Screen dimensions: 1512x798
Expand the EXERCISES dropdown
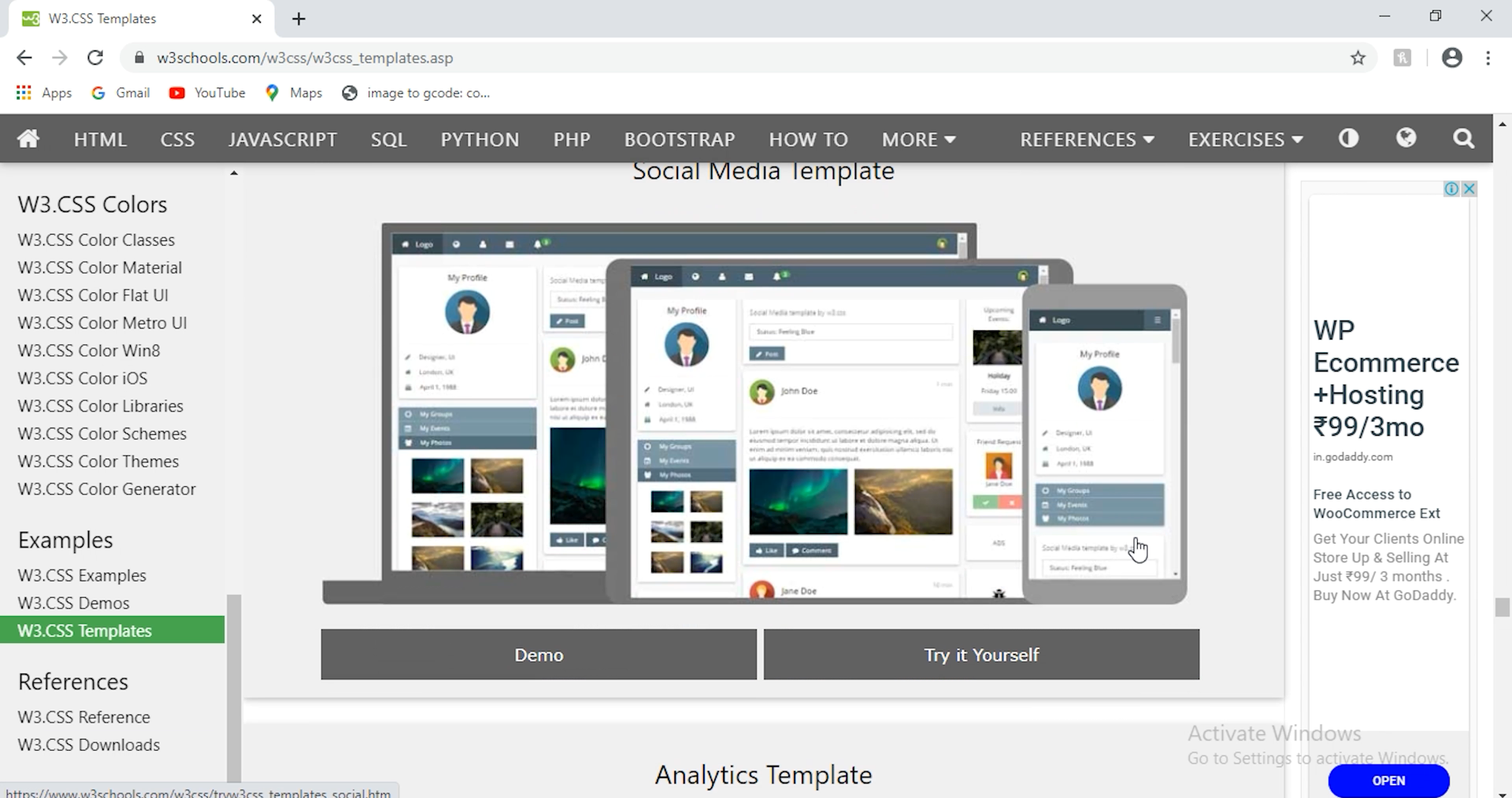(1244, 139)
